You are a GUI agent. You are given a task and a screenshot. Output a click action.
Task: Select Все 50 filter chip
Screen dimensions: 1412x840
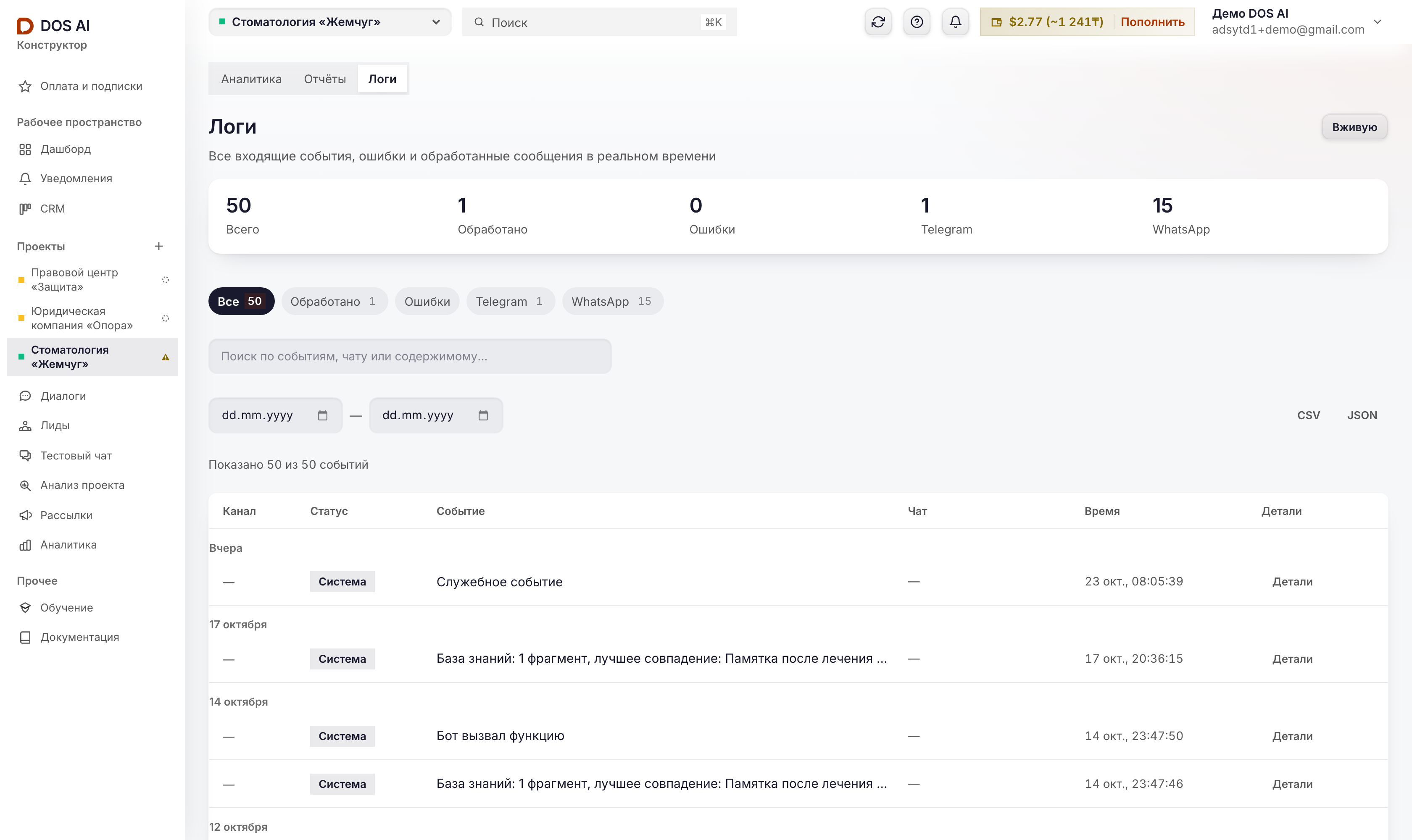tap(241, 301)
